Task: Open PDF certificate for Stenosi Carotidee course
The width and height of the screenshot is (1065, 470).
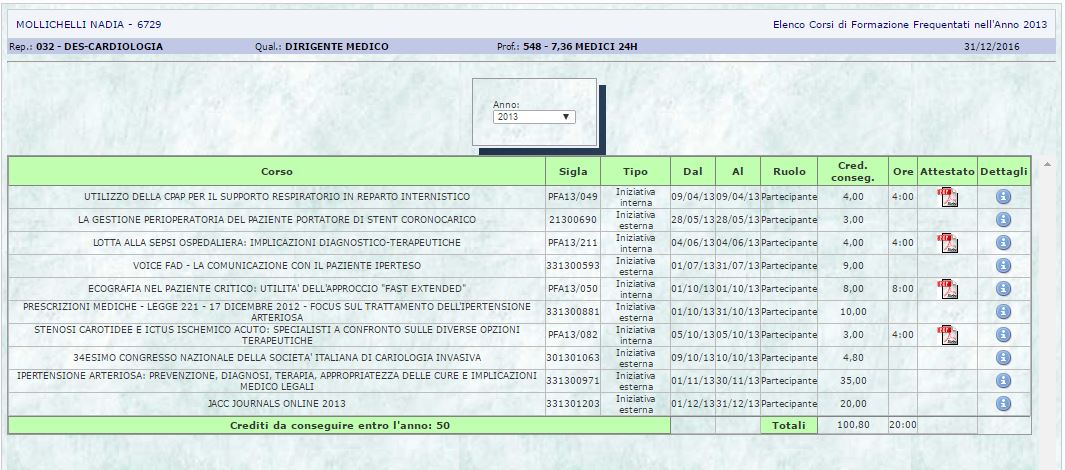Action: click(x=946, y=335)
